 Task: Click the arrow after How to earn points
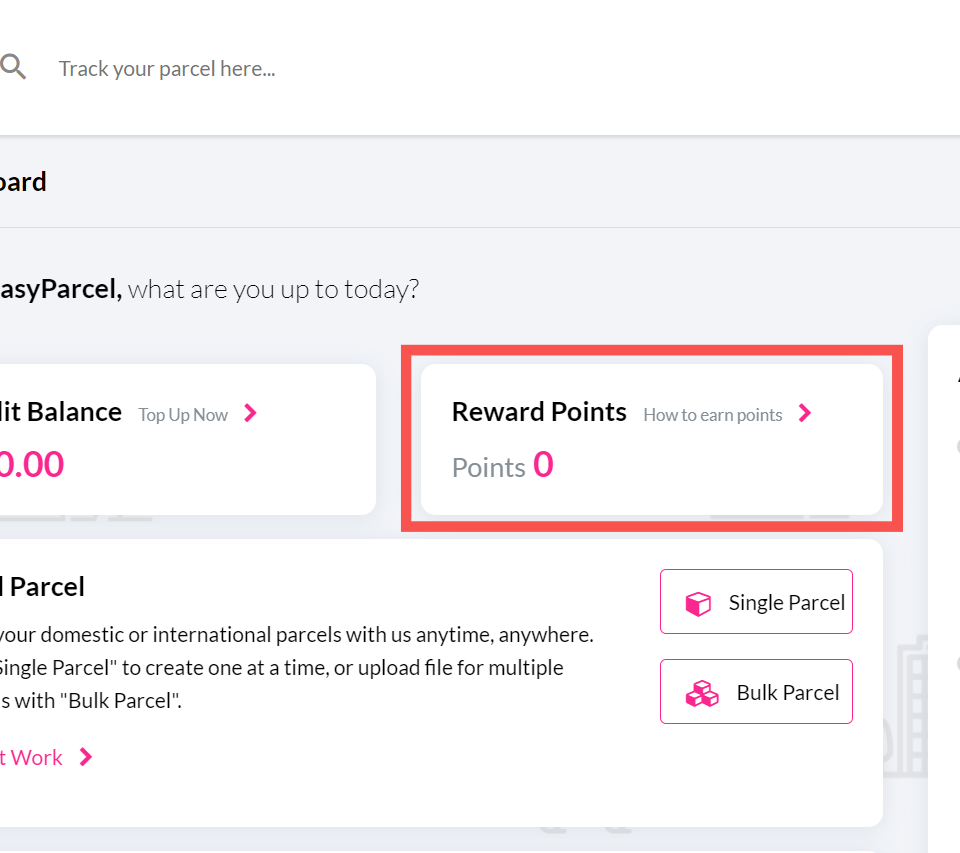(805, 413)
